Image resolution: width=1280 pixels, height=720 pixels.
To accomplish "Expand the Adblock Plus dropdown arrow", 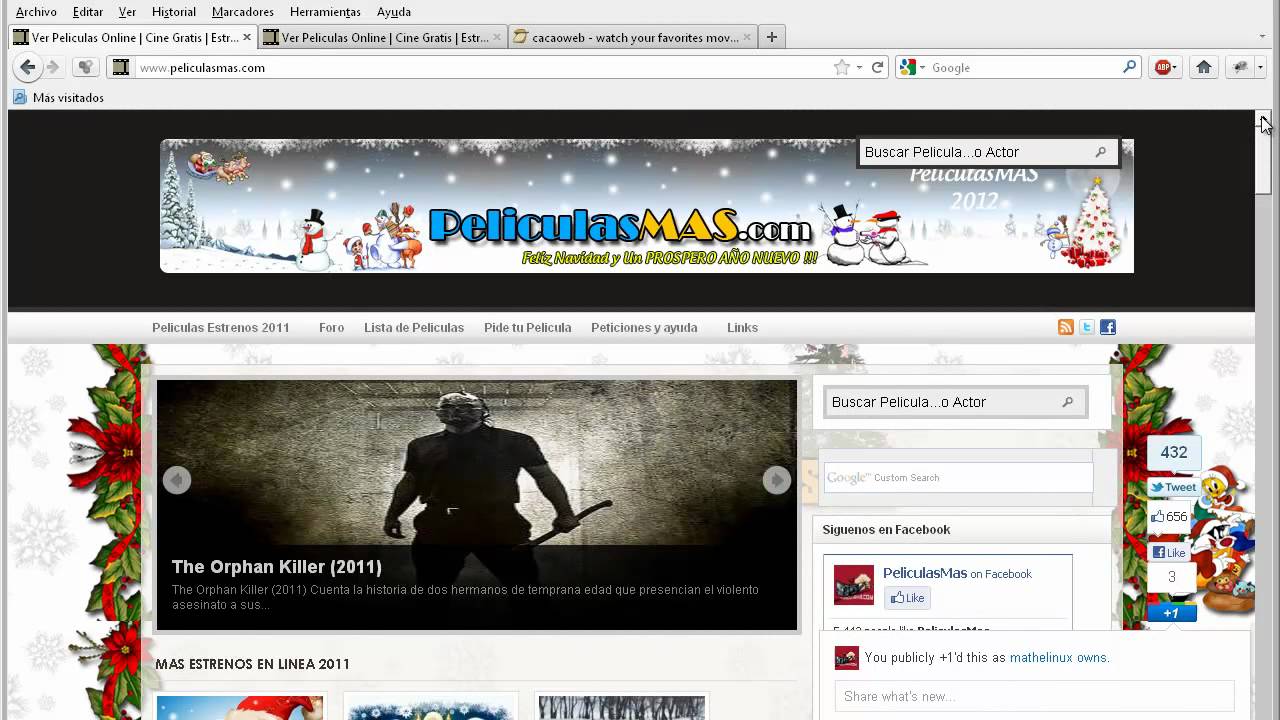I will click(1175, 67).
